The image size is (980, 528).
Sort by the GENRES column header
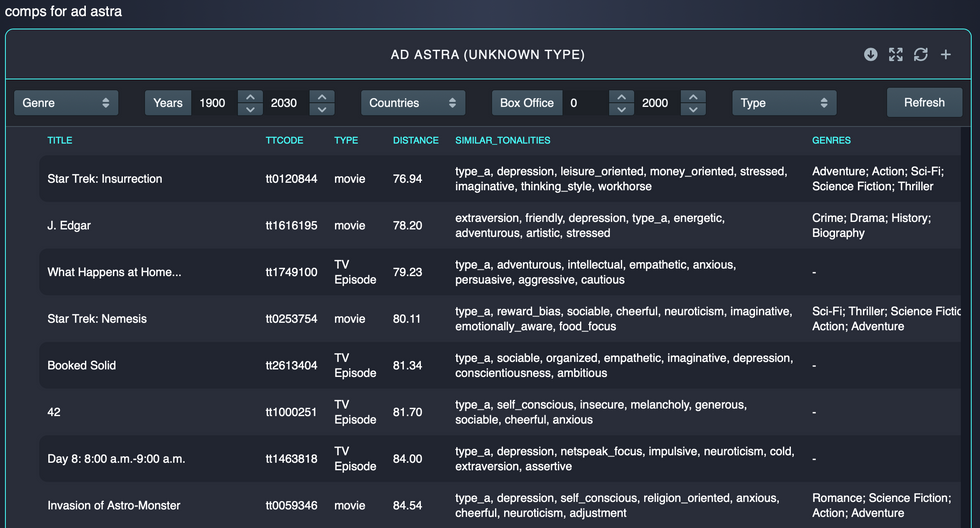[831, 140]
